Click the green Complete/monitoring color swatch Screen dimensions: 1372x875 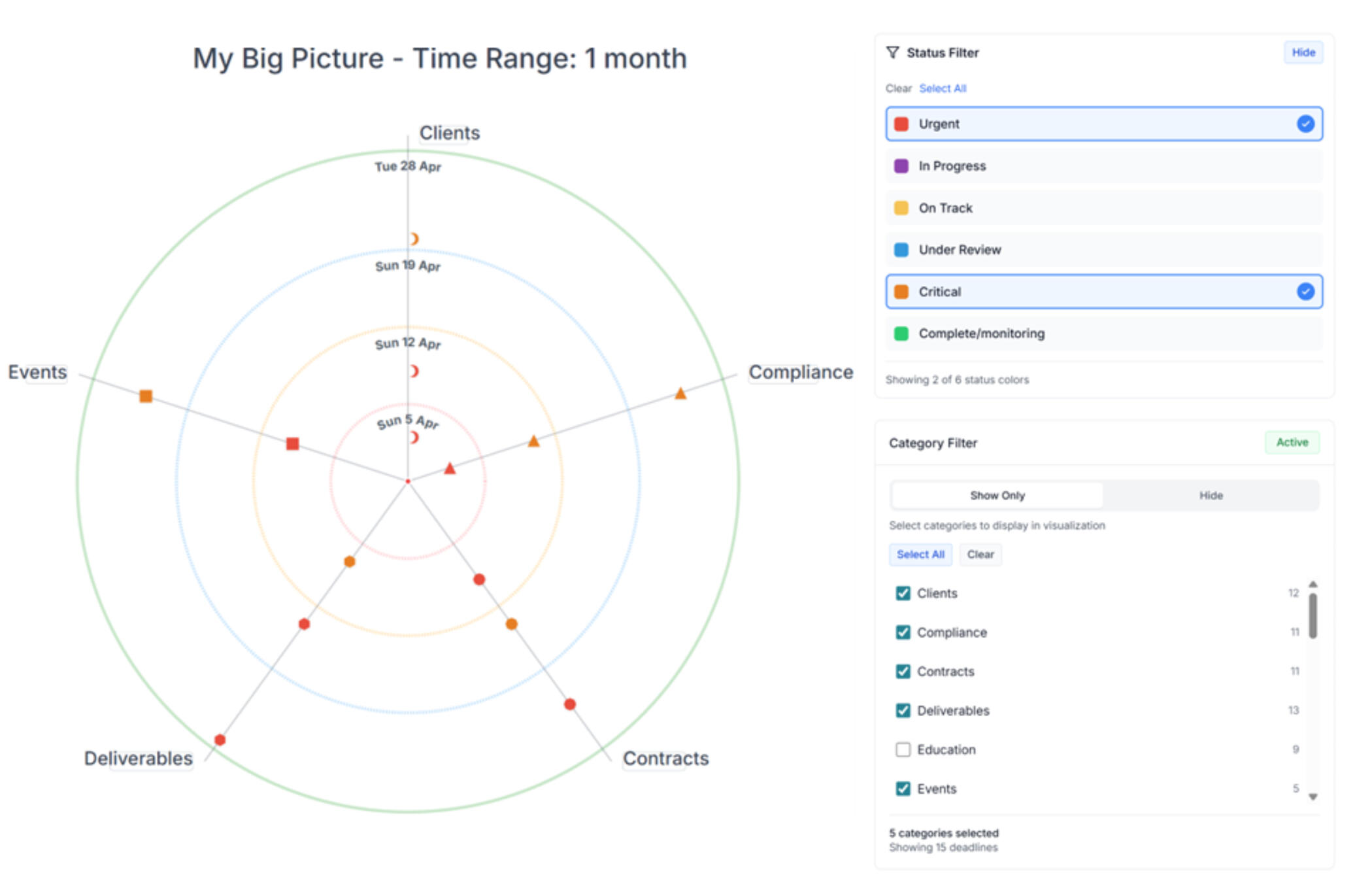pyautogui.click(x=901, y=334)
